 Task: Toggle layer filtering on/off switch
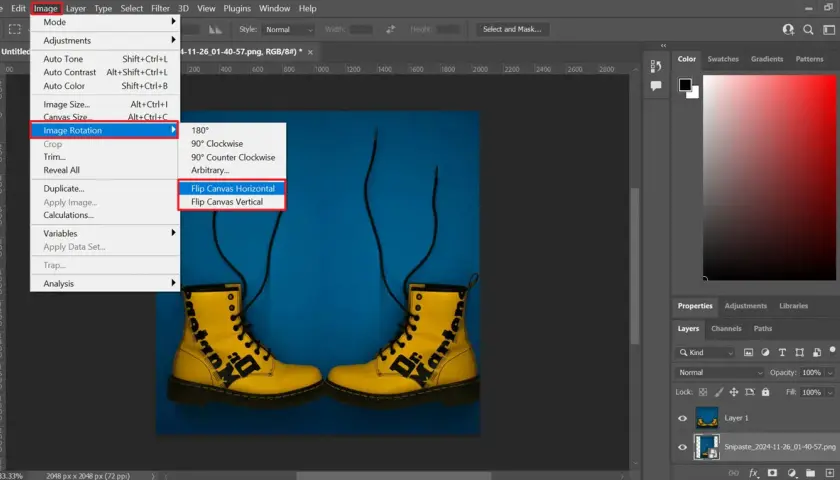[832, 350]
